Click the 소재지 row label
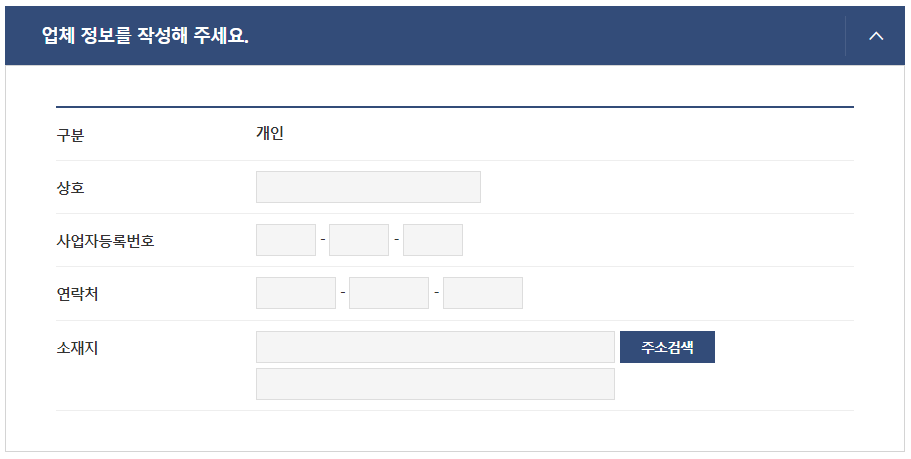Screen dimensions: 911x459 [x=77, y=348]
